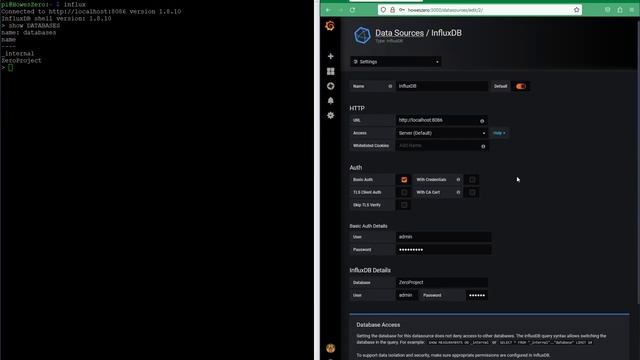
Task: Click the URL field with http://localhost:8086
Action: (442, 120)
